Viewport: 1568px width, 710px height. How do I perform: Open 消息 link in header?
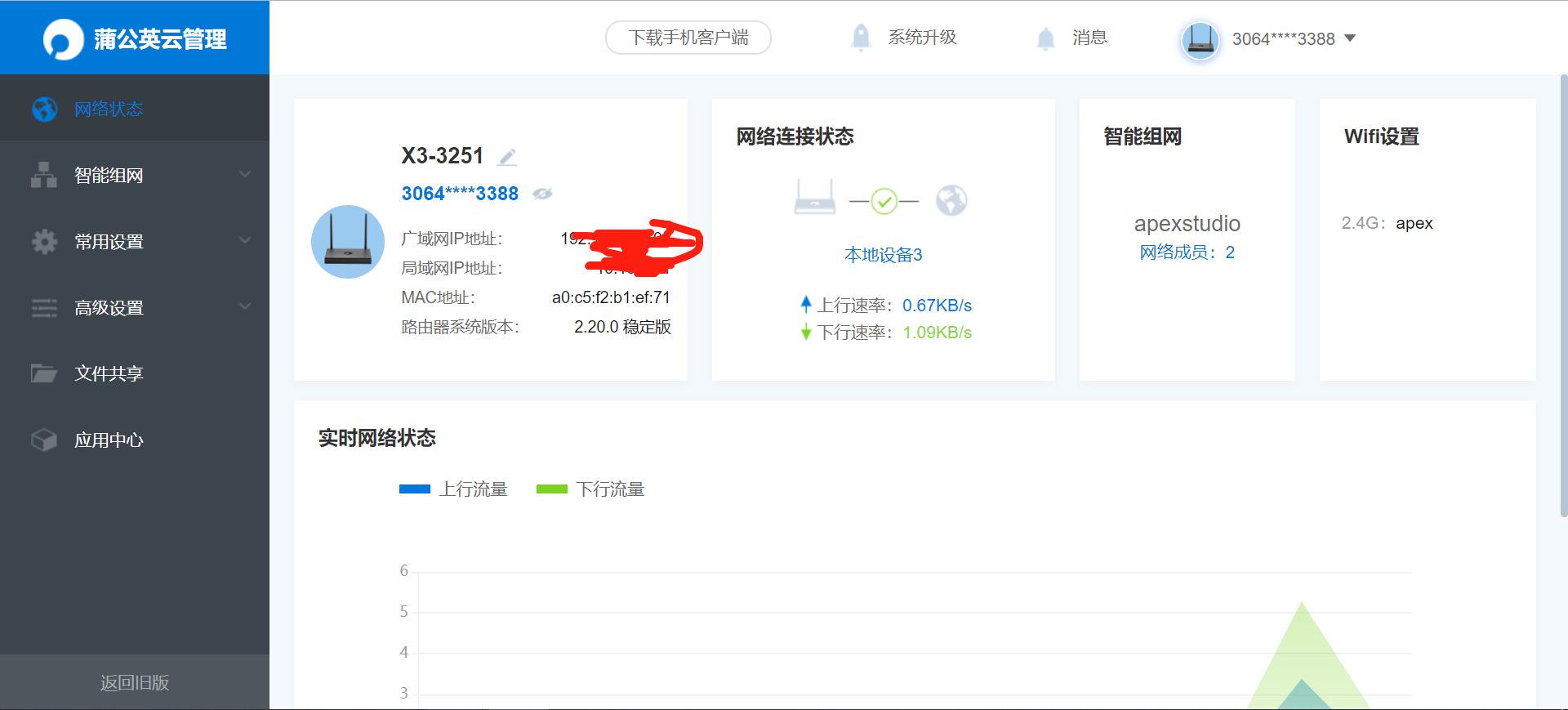click(1089, 38)
